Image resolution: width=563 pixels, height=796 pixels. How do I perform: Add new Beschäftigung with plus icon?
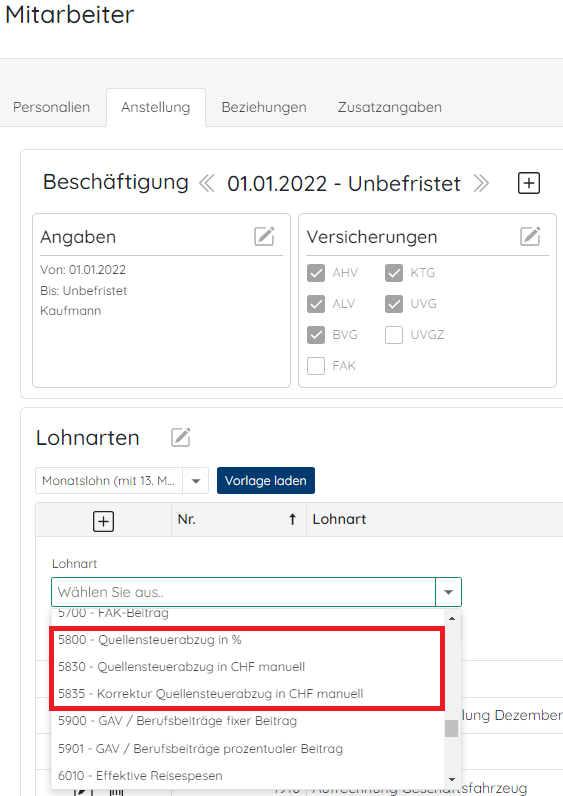coord(528,183)
